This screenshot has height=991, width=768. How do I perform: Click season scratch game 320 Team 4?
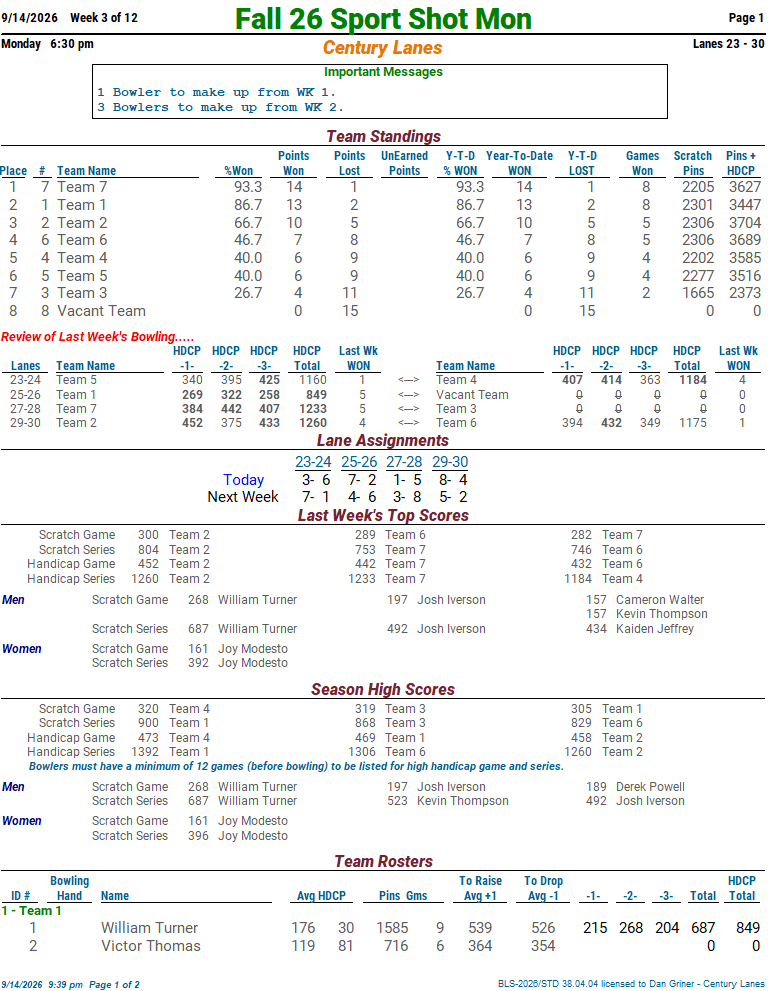pyautogui.click(x=174, y=708)
